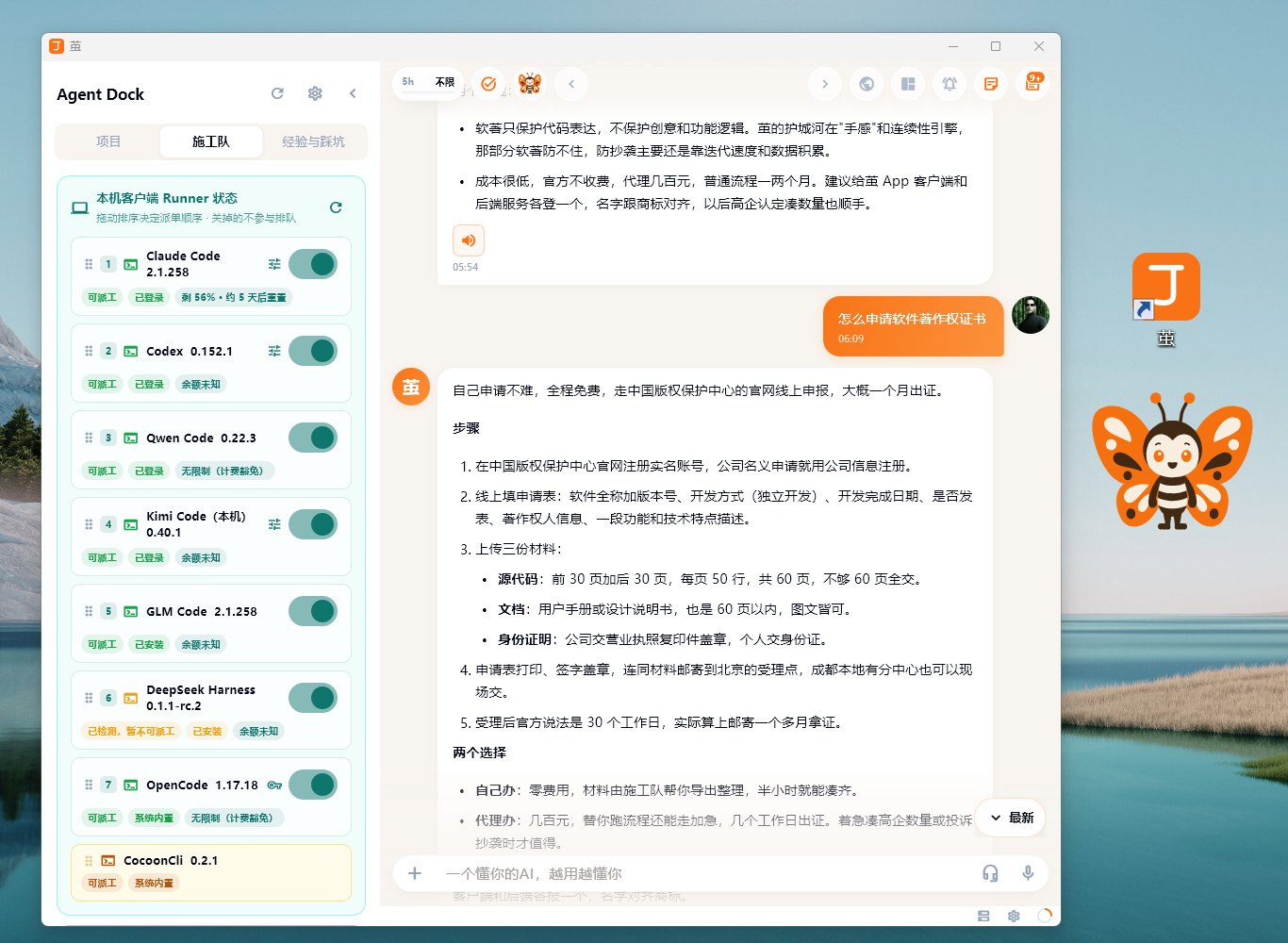This screenshot has height=943, width=1288.
Task: Click the orange loading ring indicator
Action: [1044, 916]
